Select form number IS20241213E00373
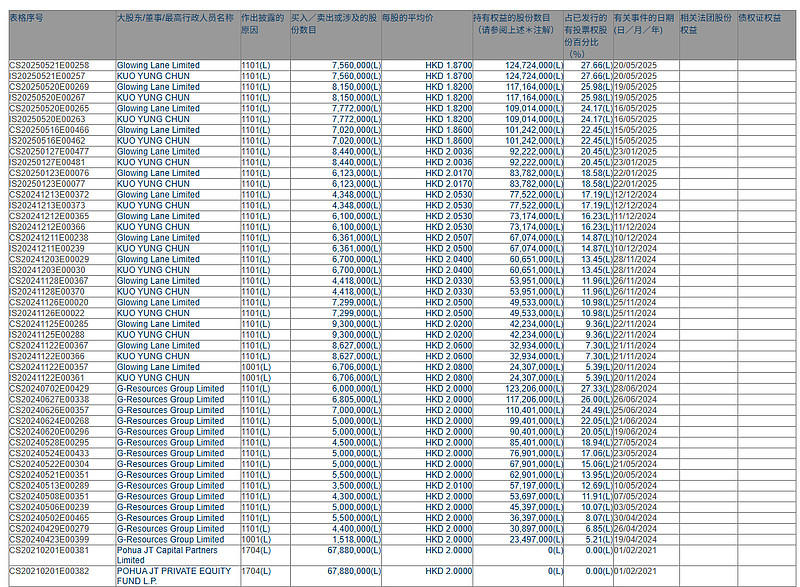 pos(47,205)
